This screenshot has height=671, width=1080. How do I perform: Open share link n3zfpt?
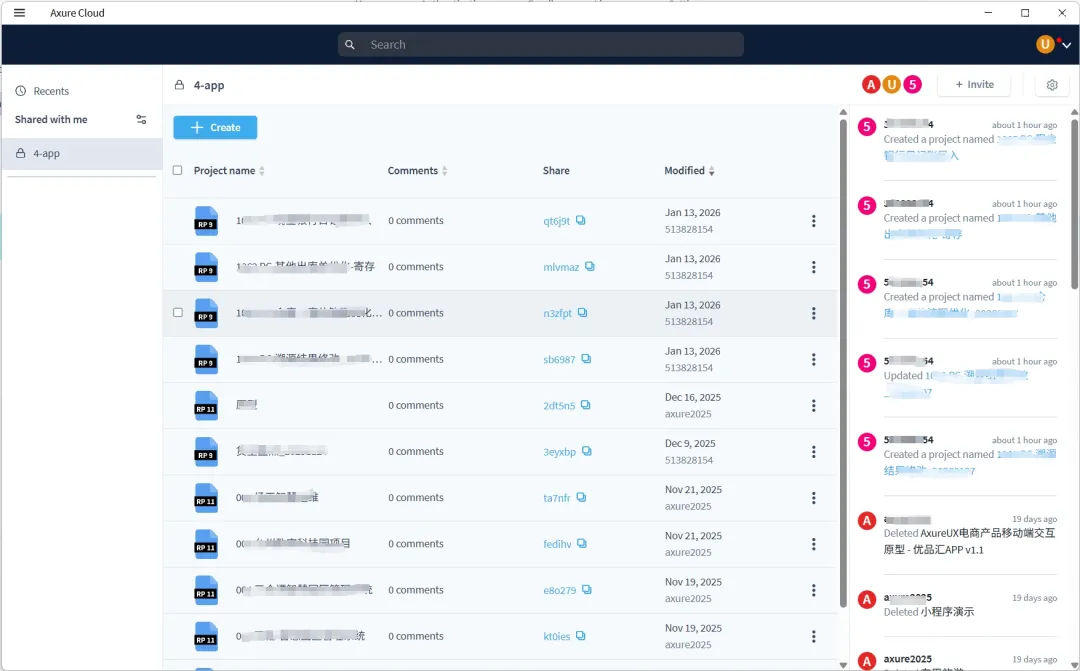click(x=557, y=313)
